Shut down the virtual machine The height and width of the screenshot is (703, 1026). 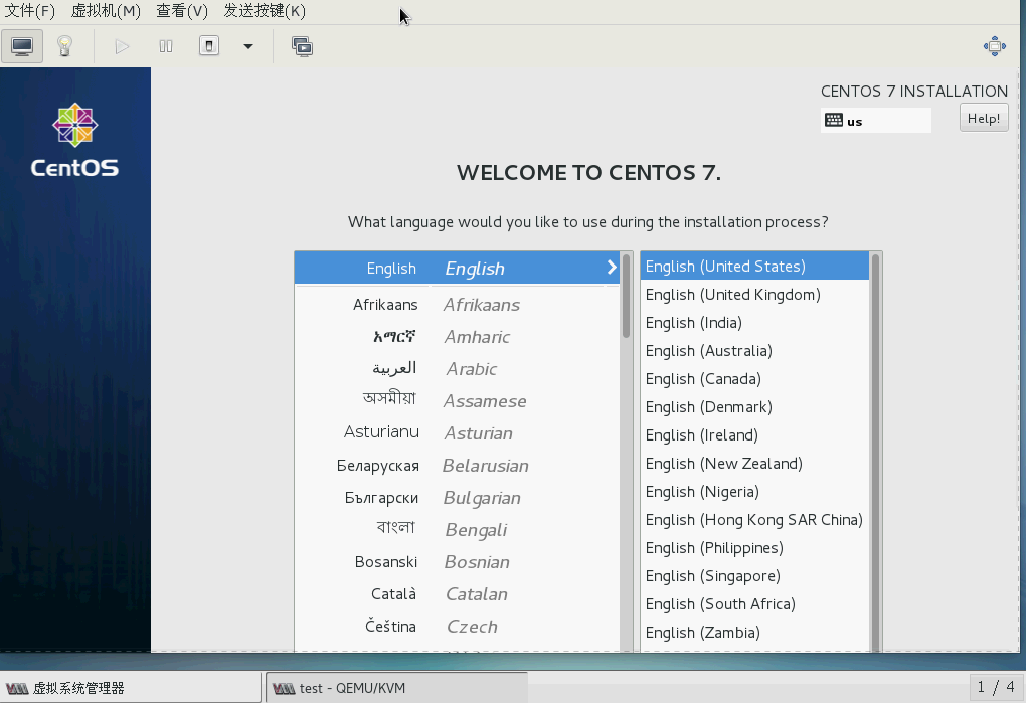tap(209, 46)
